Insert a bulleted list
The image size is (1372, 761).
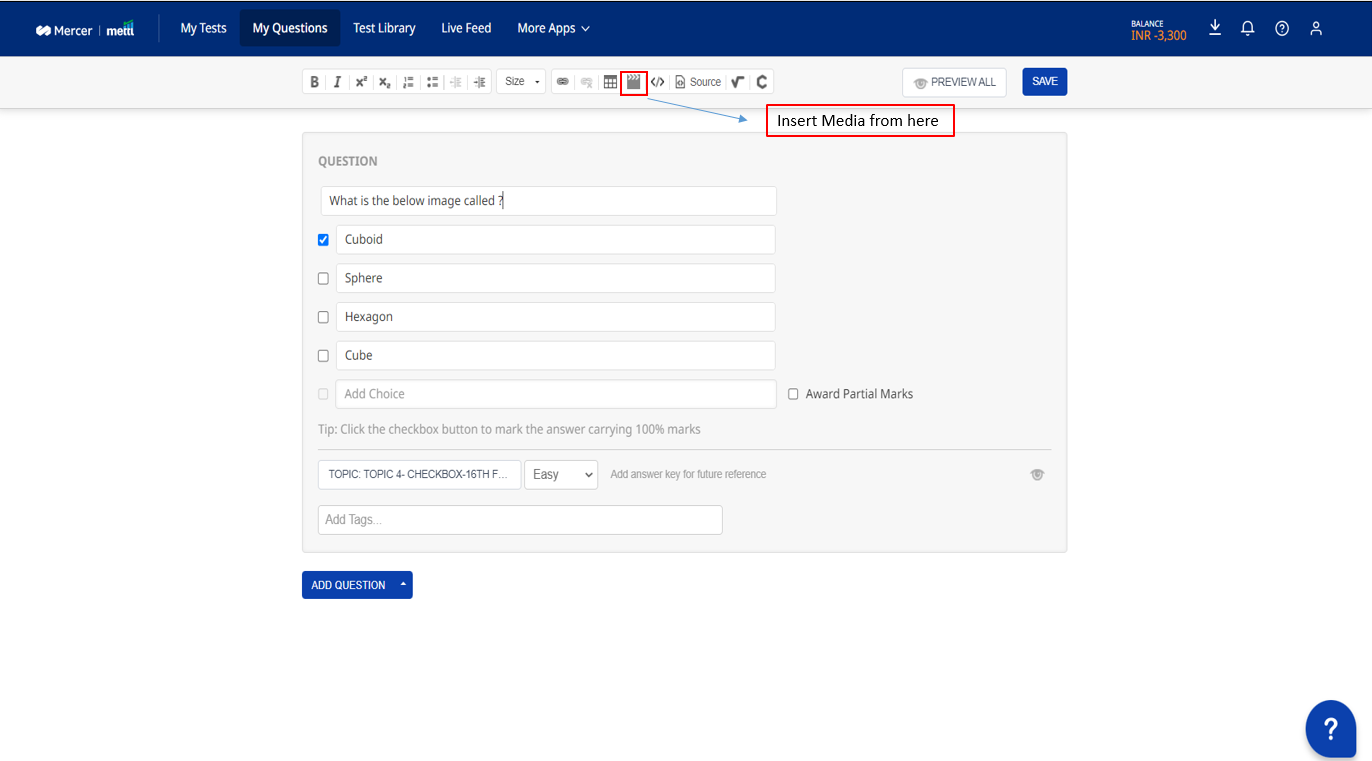click(432, 82)
